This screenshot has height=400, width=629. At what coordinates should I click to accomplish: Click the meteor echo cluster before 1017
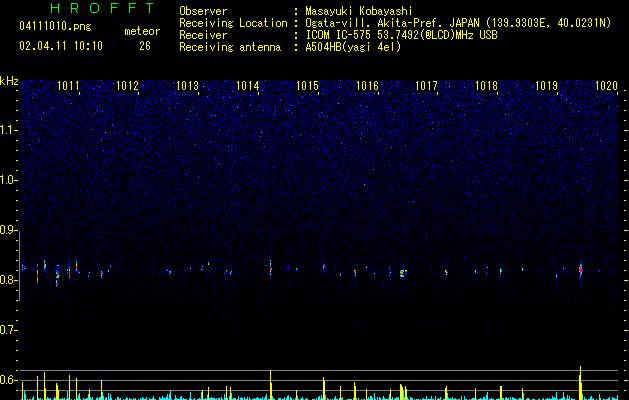pyautogui.click(x=403, y=273)
